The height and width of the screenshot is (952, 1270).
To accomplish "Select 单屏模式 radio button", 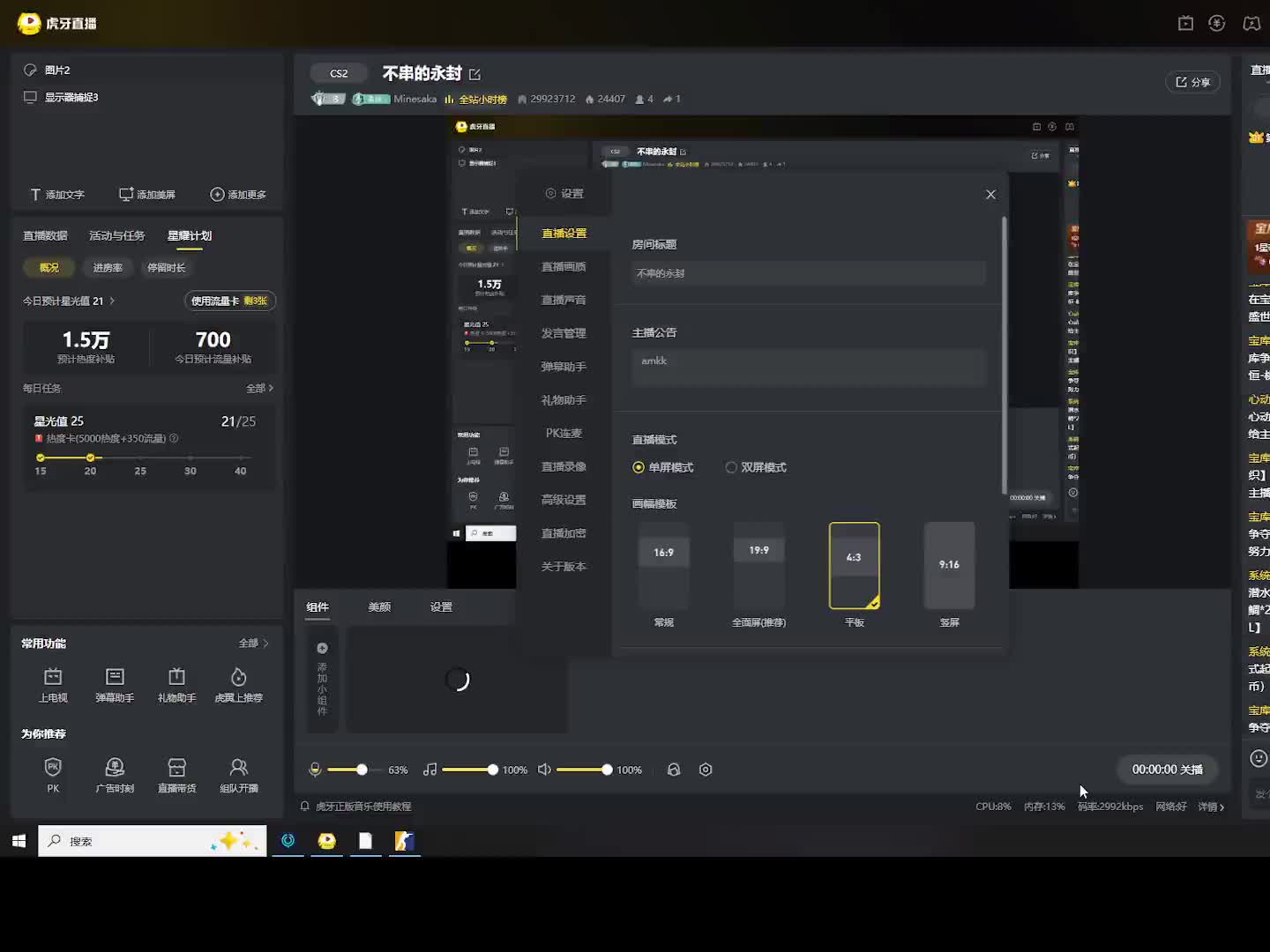I will point(639,467).
